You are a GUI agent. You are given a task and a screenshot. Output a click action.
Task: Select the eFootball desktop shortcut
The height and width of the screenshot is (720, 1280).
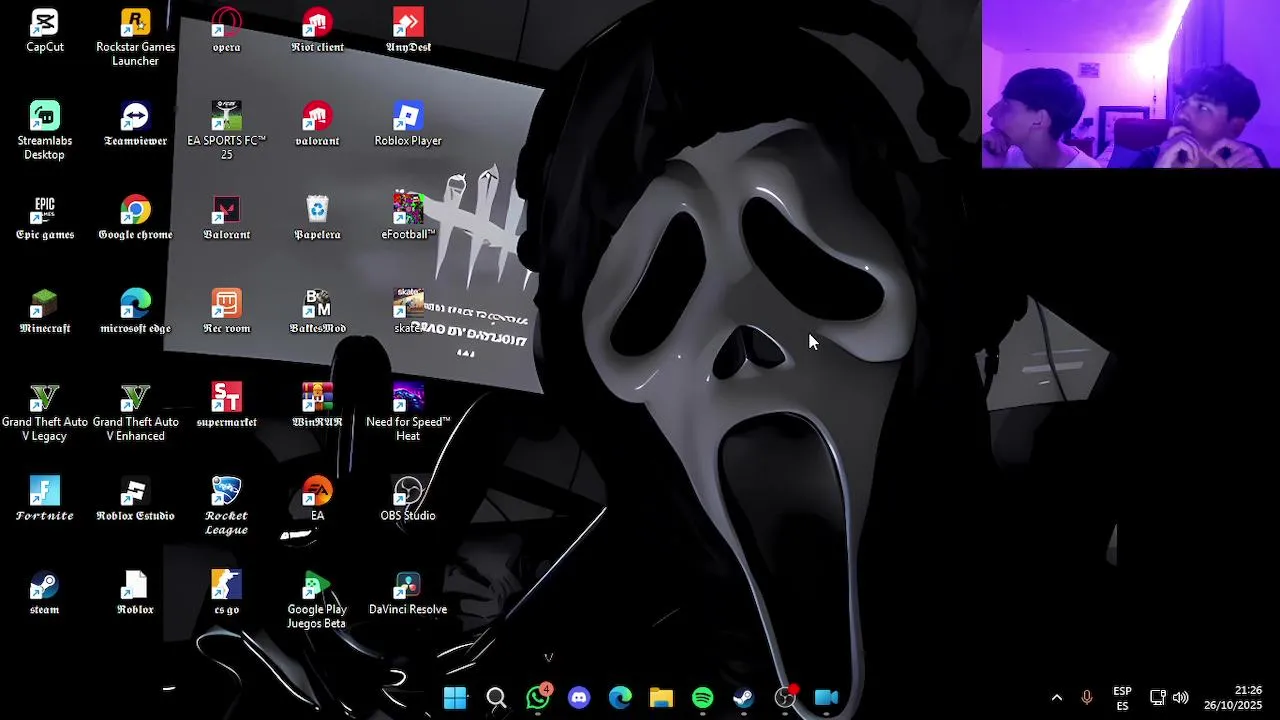pyautogui.click(x=408, y=218)
